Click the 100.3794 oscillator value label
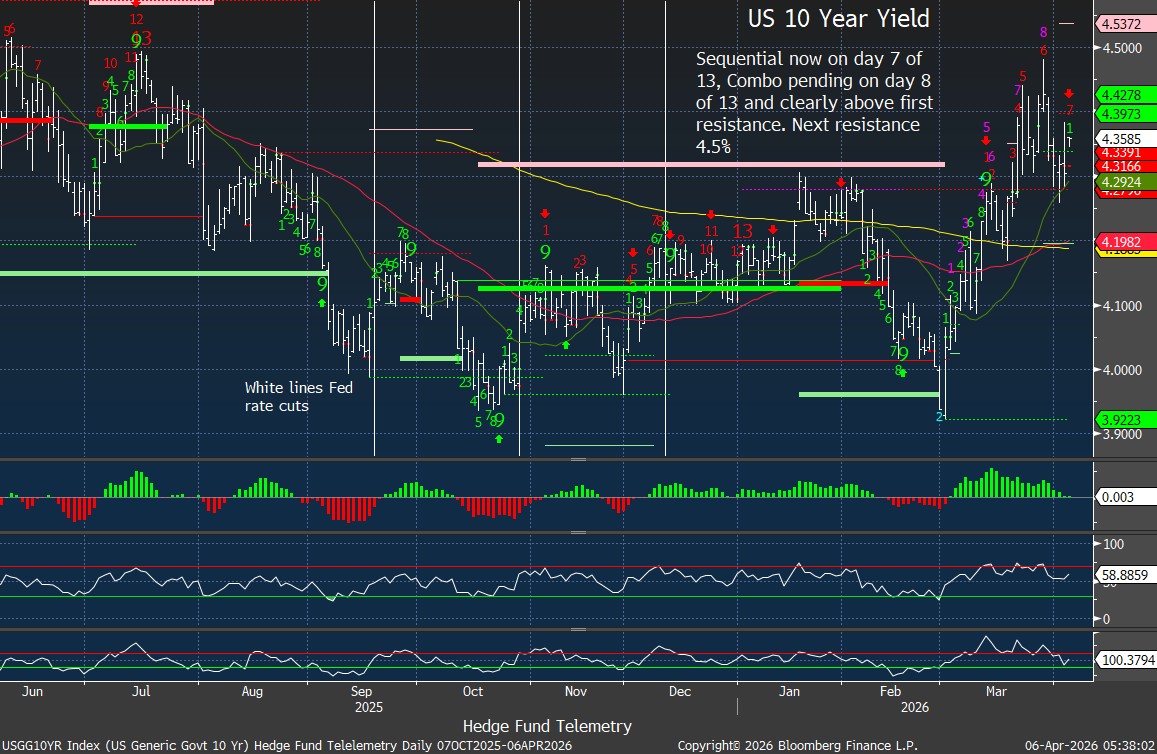The width and height of the screenshot is (1157, 754). click(x=1125, y=661)
